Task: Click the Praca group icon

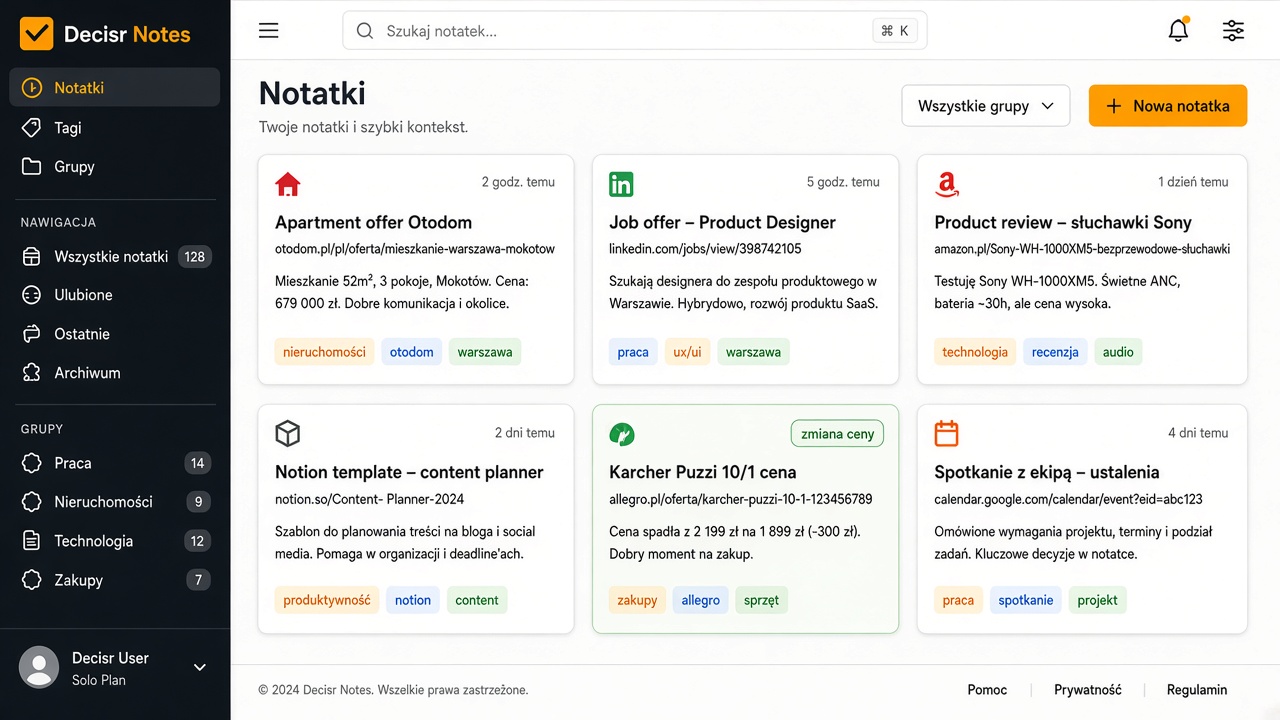Action: [x=32, y=463]
